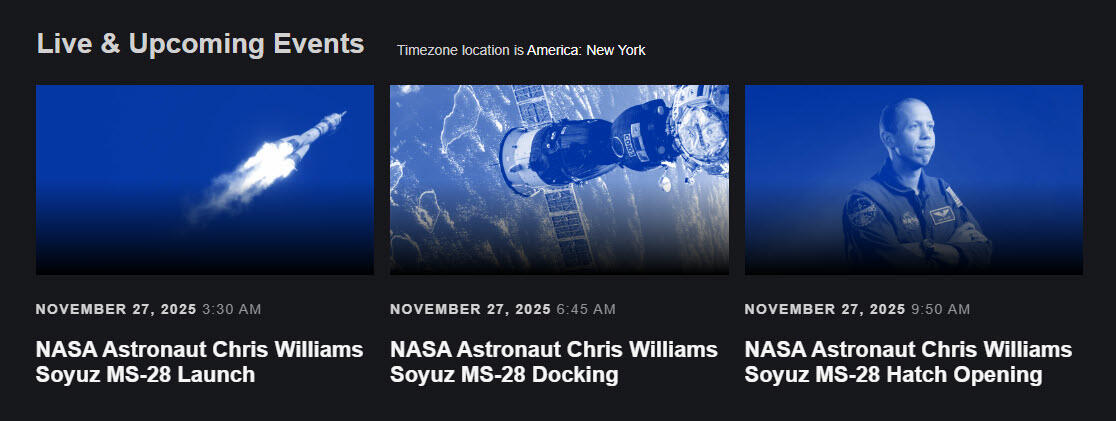Click the "Timezone location is" label text

460,50
